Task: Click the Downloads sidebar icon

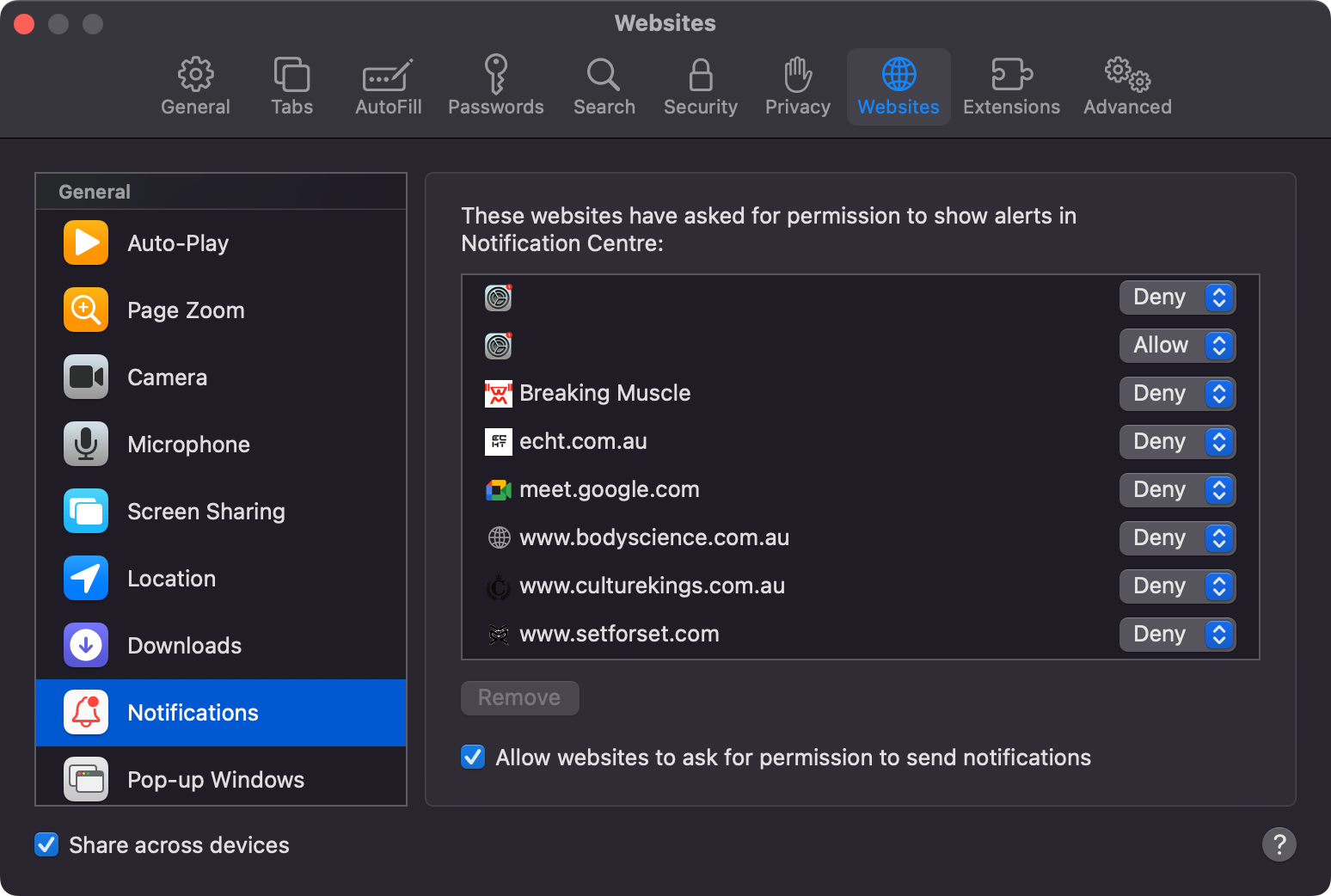Action: (x=86, y=645)
